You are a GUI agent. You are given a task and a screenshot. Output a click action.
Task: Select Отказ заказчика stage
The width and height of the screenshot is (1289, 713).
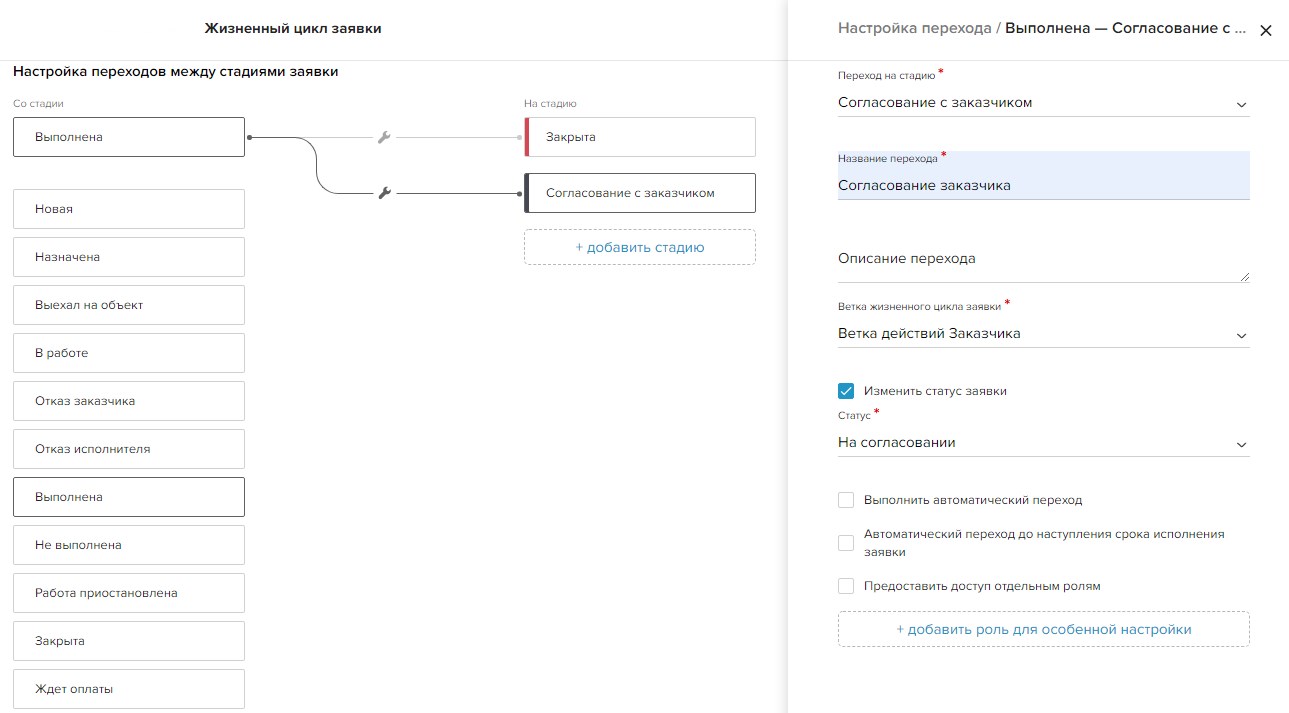[129, 401]
